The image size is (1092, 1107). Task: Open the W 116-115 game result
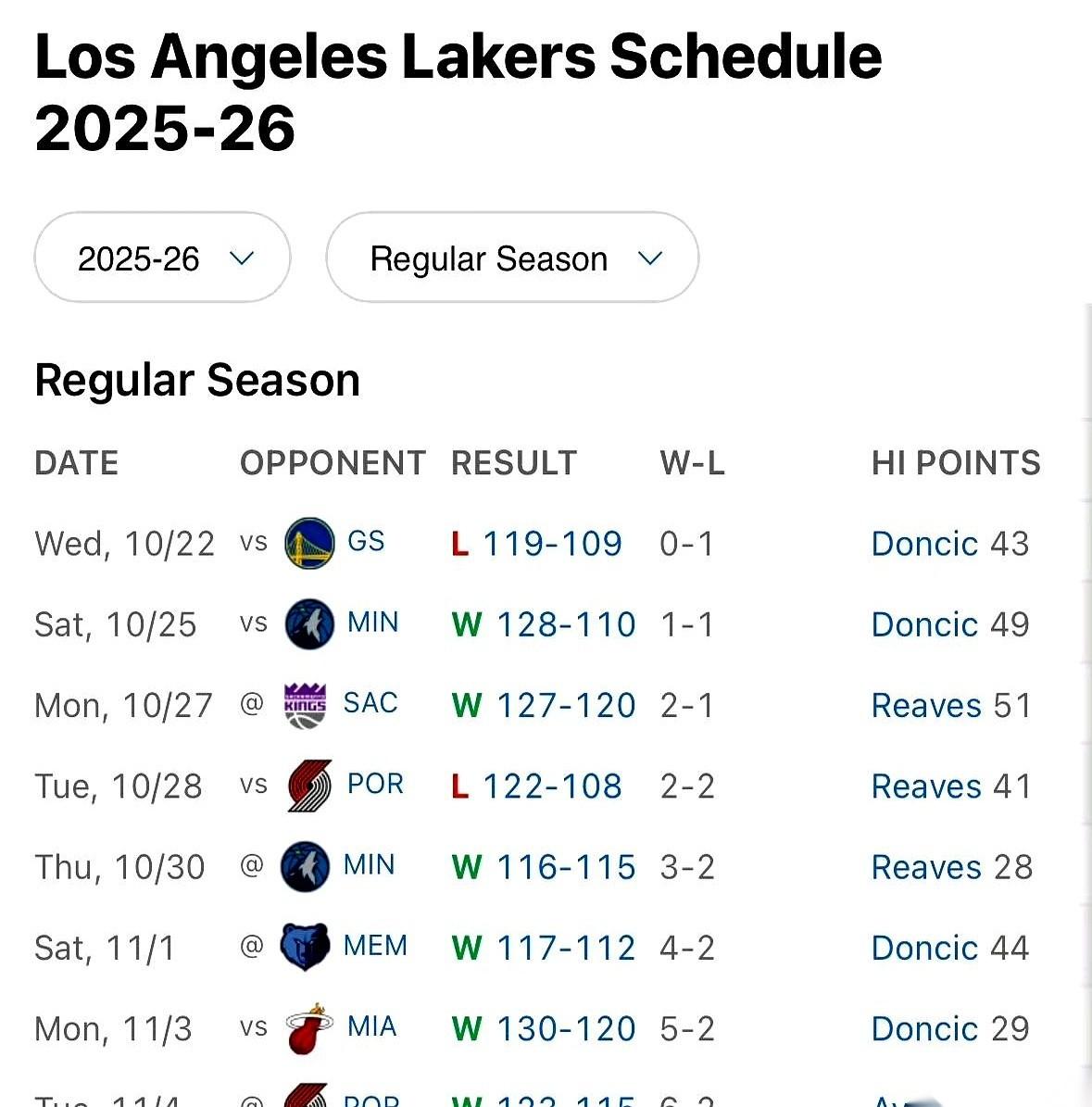[565, 867]
